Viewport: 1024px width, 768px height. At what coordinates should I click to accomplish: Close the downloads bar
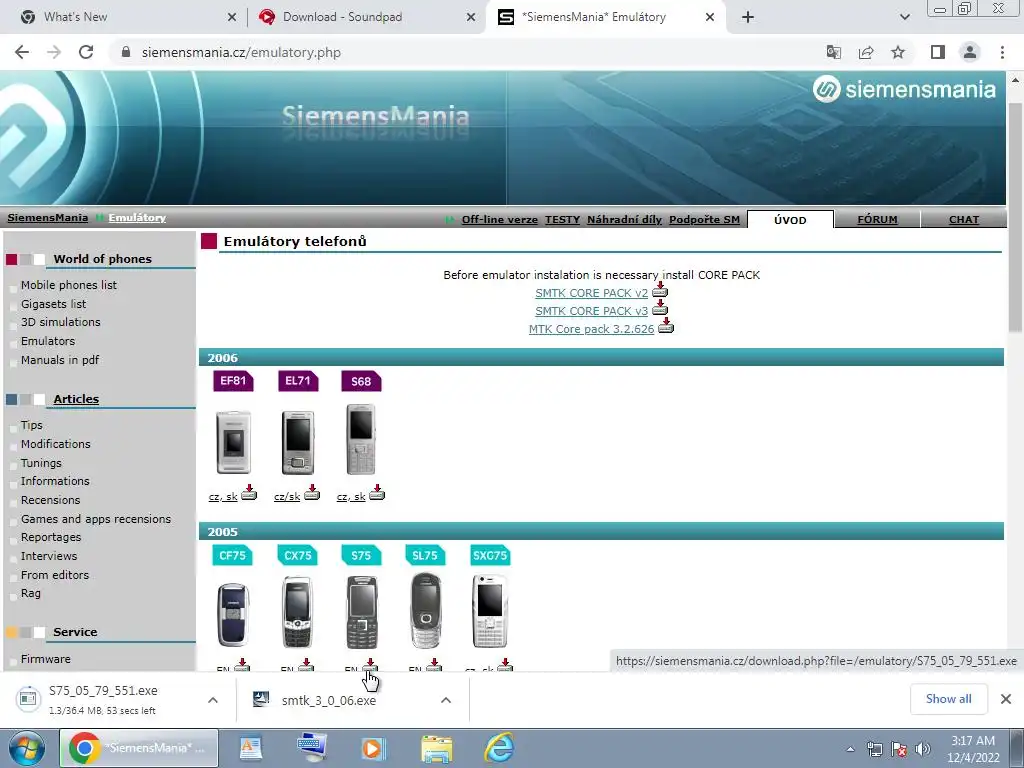(x=1006, y=699)
